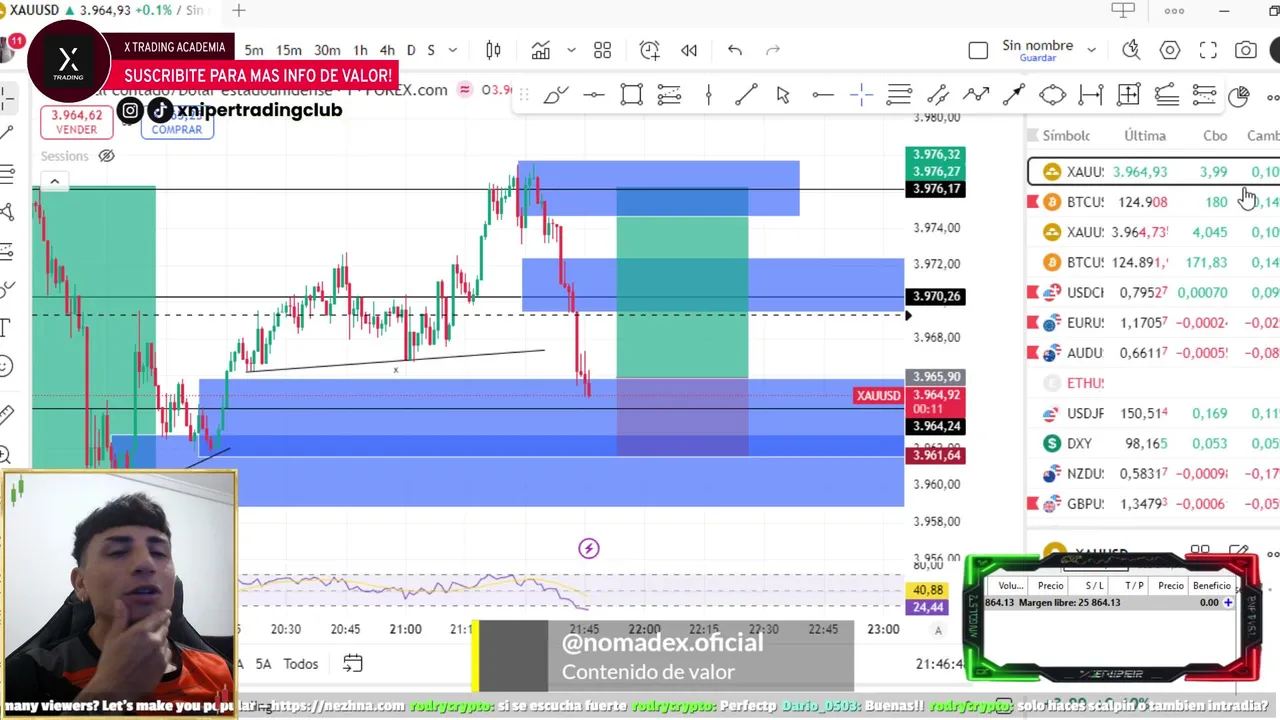Select USDCHF row in watchlist
The image size is (1280, 720).
[1153, 292]
